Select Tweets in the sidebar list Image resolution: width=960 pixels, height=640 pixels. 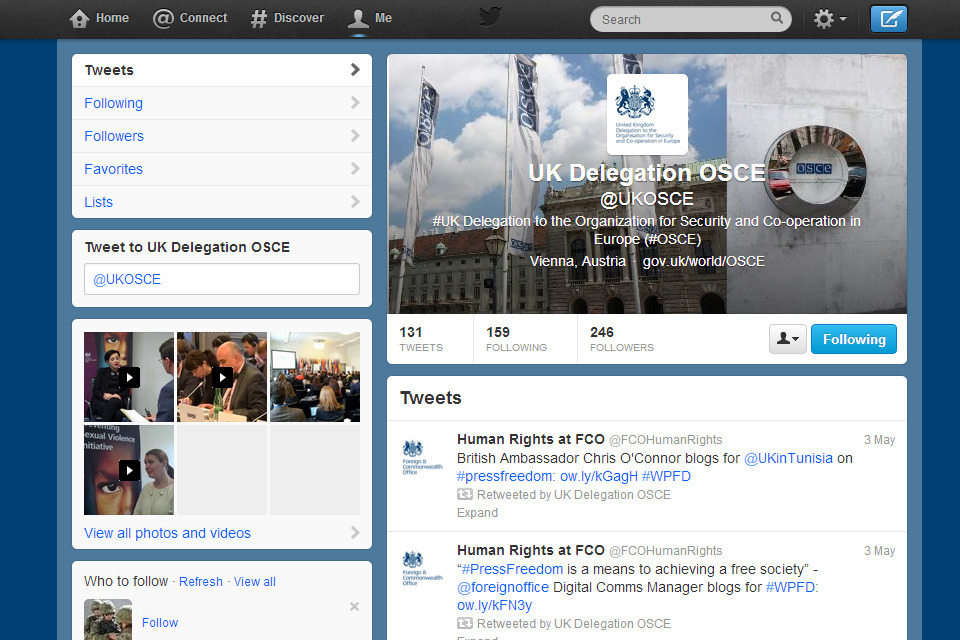222,70
